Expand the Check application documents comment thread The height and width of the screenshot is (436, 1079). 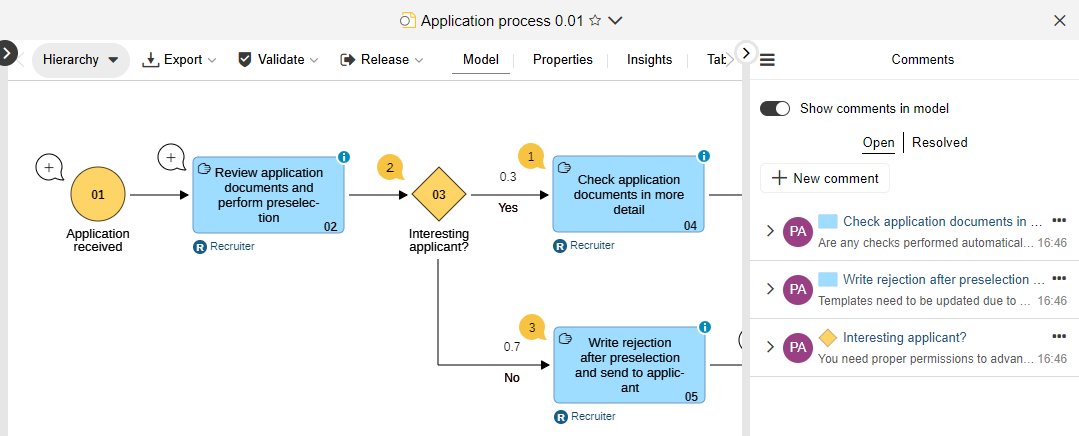coord(770,231)
